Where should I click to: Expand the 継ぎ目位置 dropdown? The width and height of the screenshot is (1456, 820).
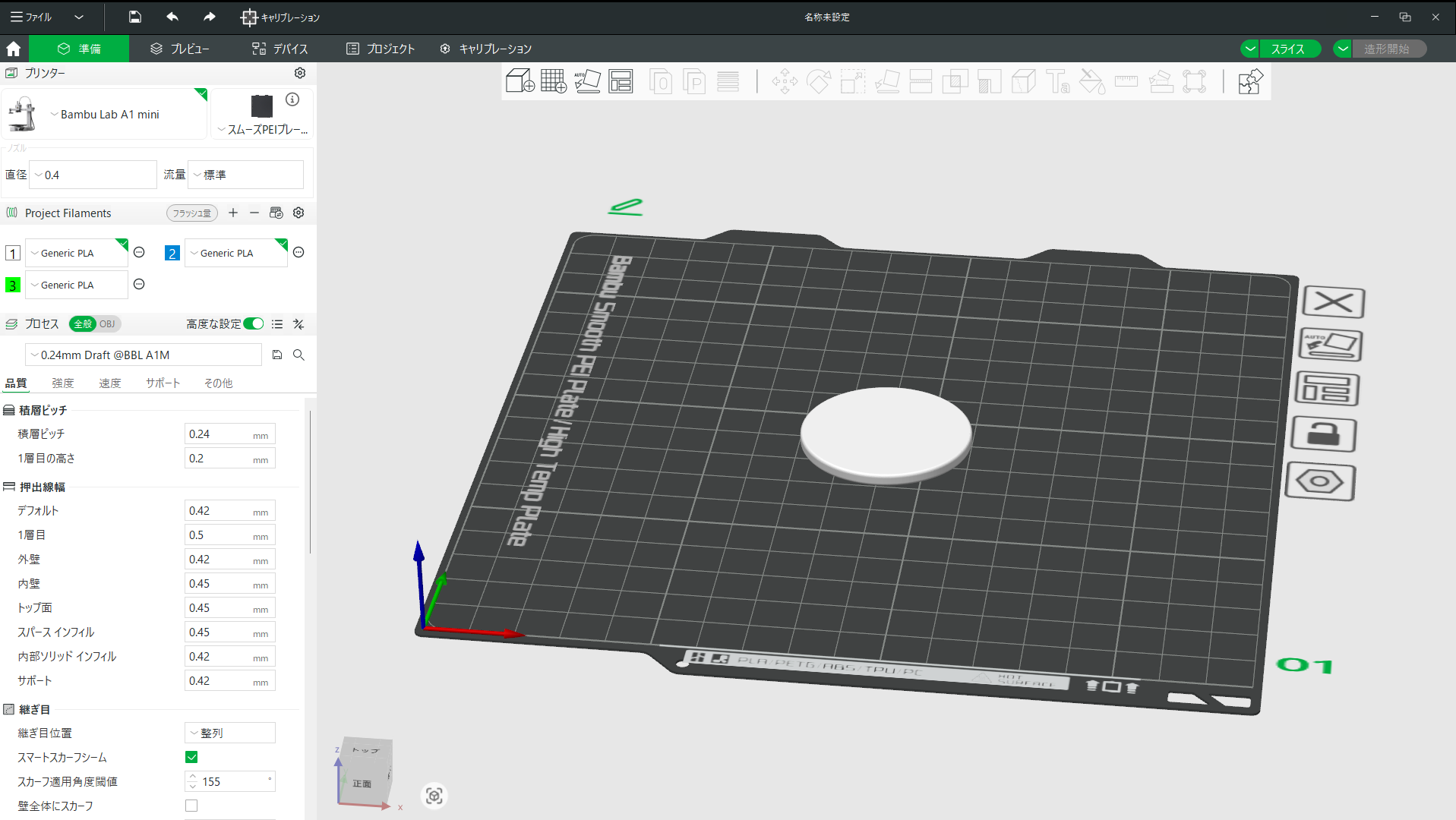click(x=229, y=733)
